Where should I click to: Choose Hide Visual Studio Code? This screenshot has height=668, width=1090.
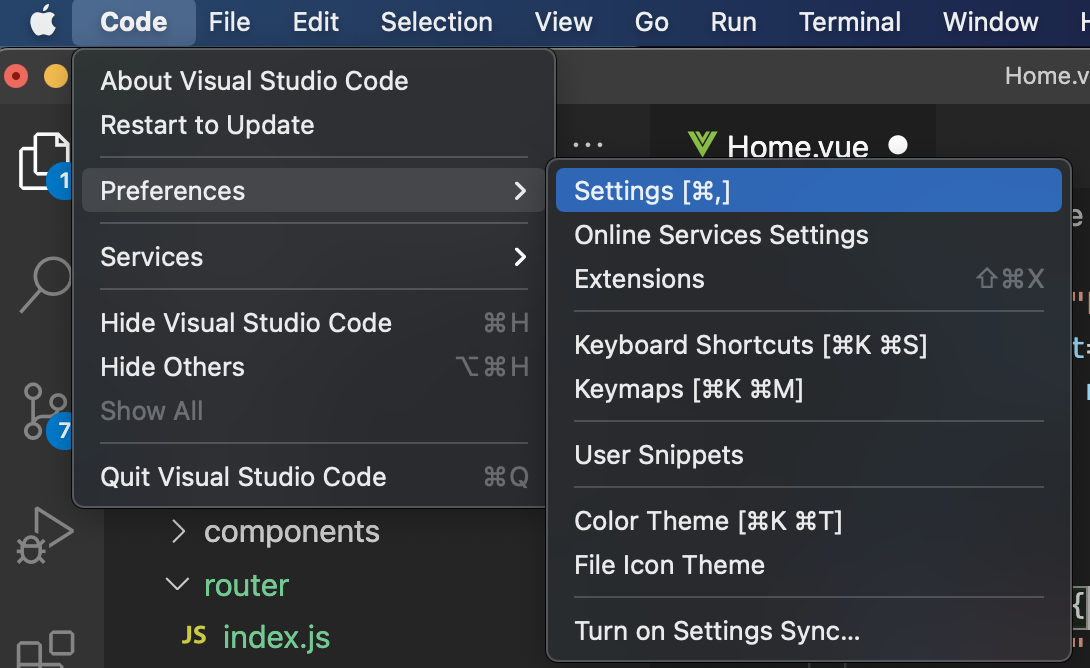point(314,323)
